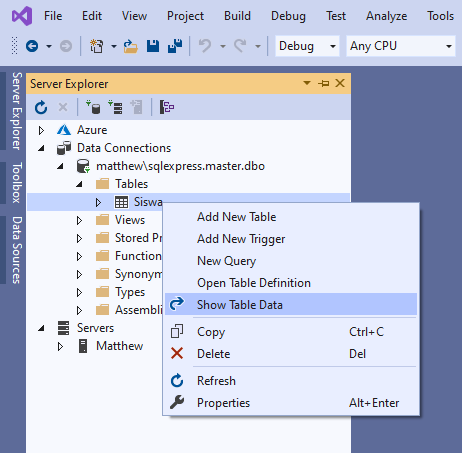
Task: Expand the Types folder
Action: click(x=79, y=292)
